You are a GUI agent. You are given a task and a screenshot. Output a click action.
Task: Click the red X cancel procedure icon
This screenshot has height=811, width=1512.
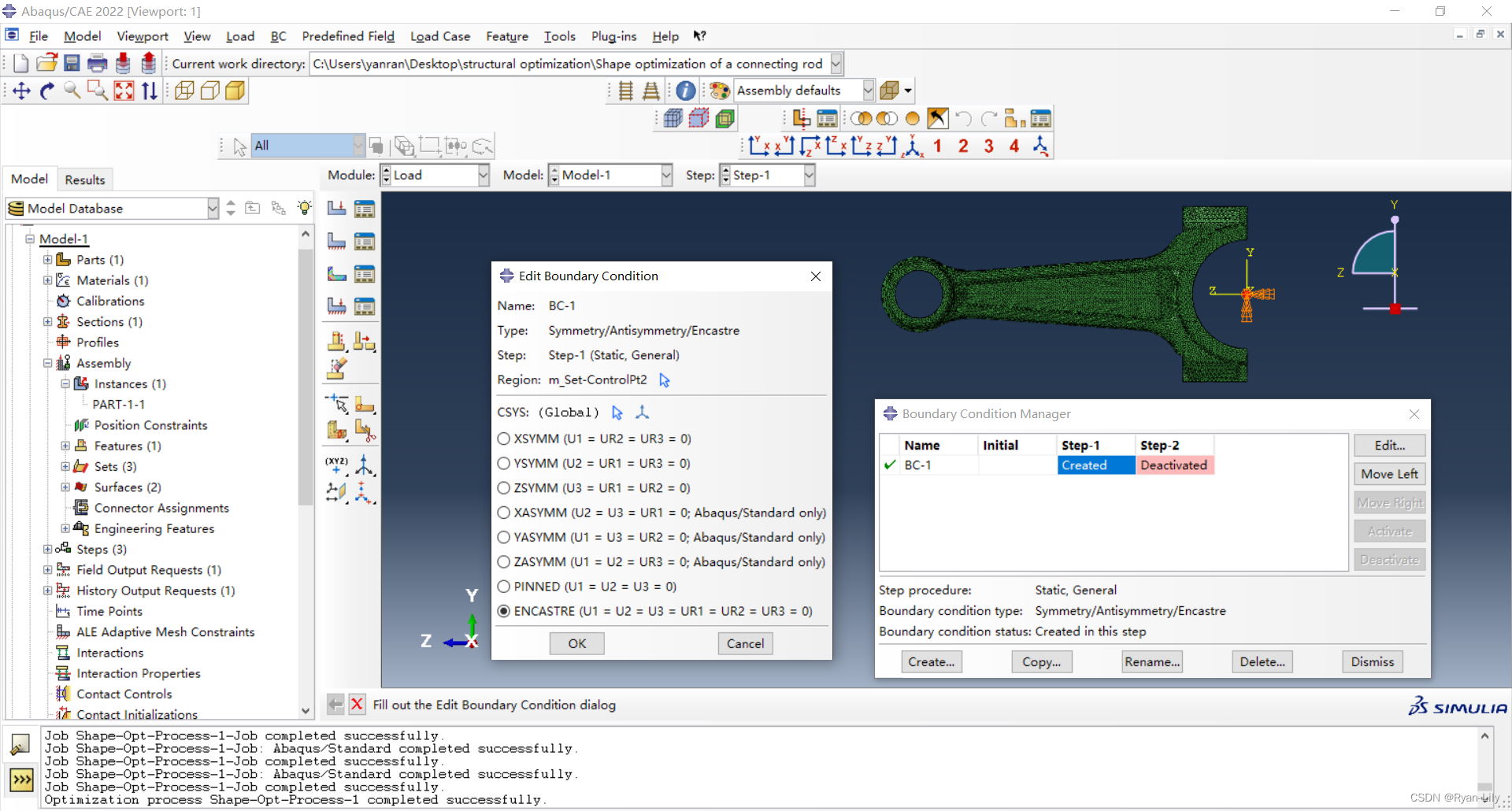tap(357, 704)
